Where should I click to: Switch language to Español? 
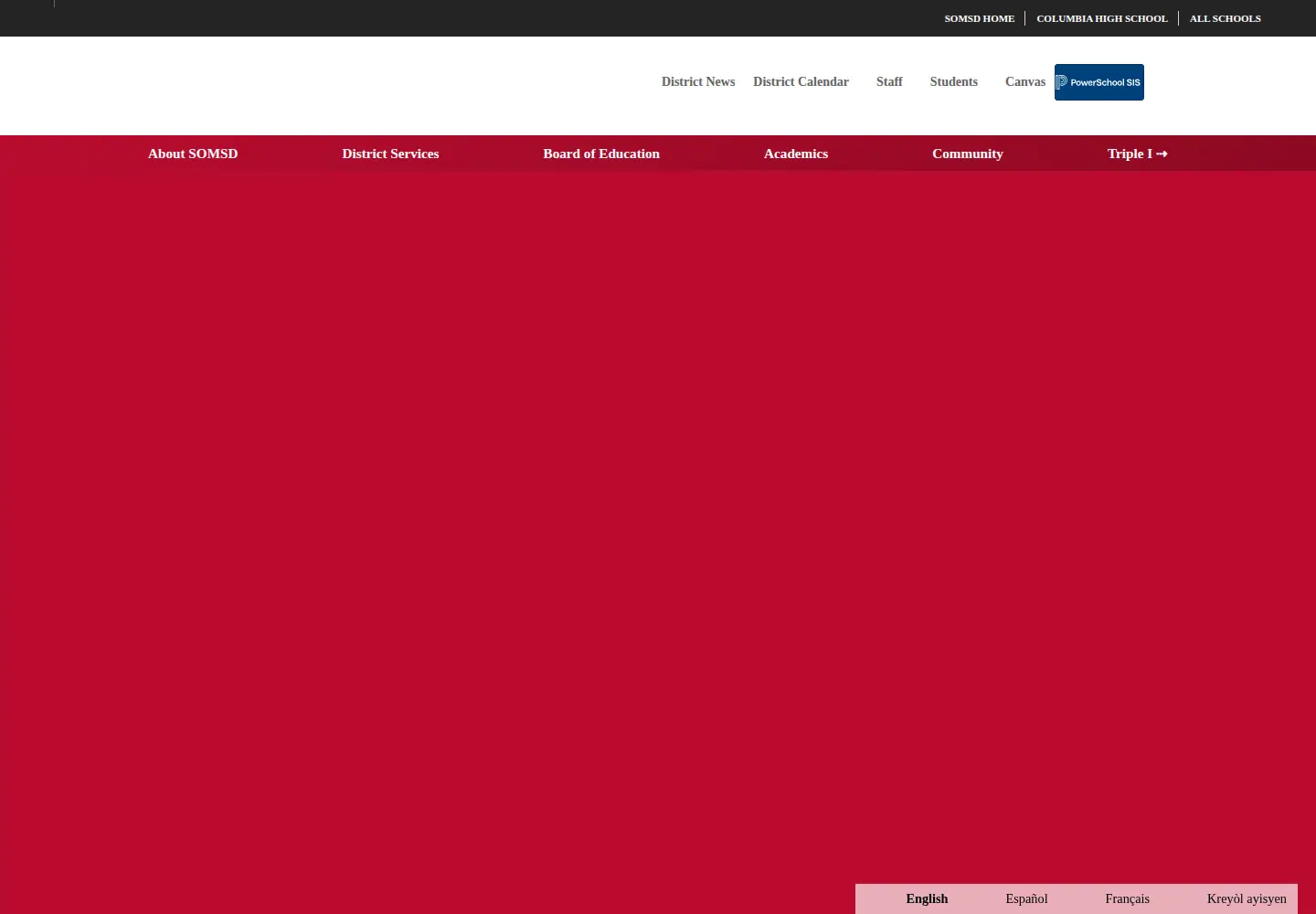(1026, 899)
